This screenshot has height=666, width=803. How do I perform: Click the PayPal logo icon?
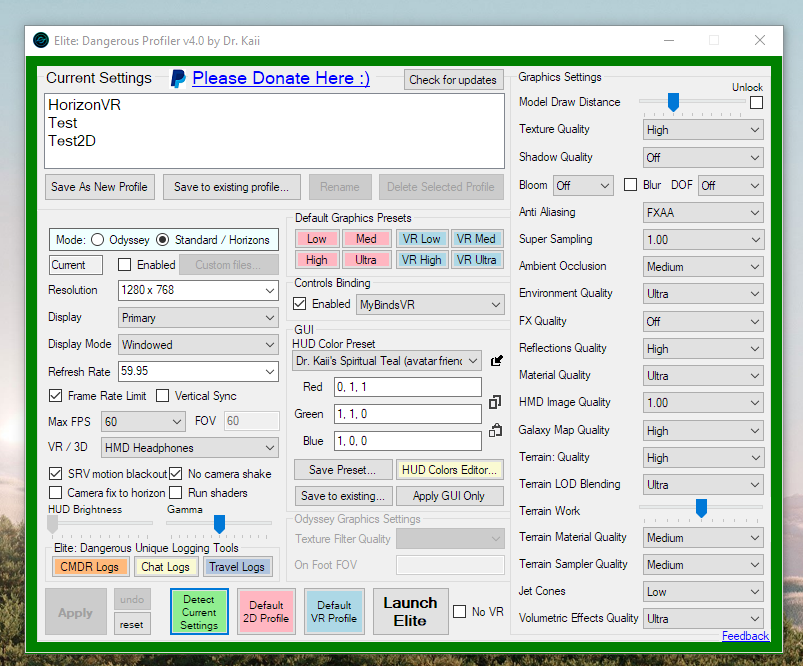pyautogui.click(x=178, y=78)
